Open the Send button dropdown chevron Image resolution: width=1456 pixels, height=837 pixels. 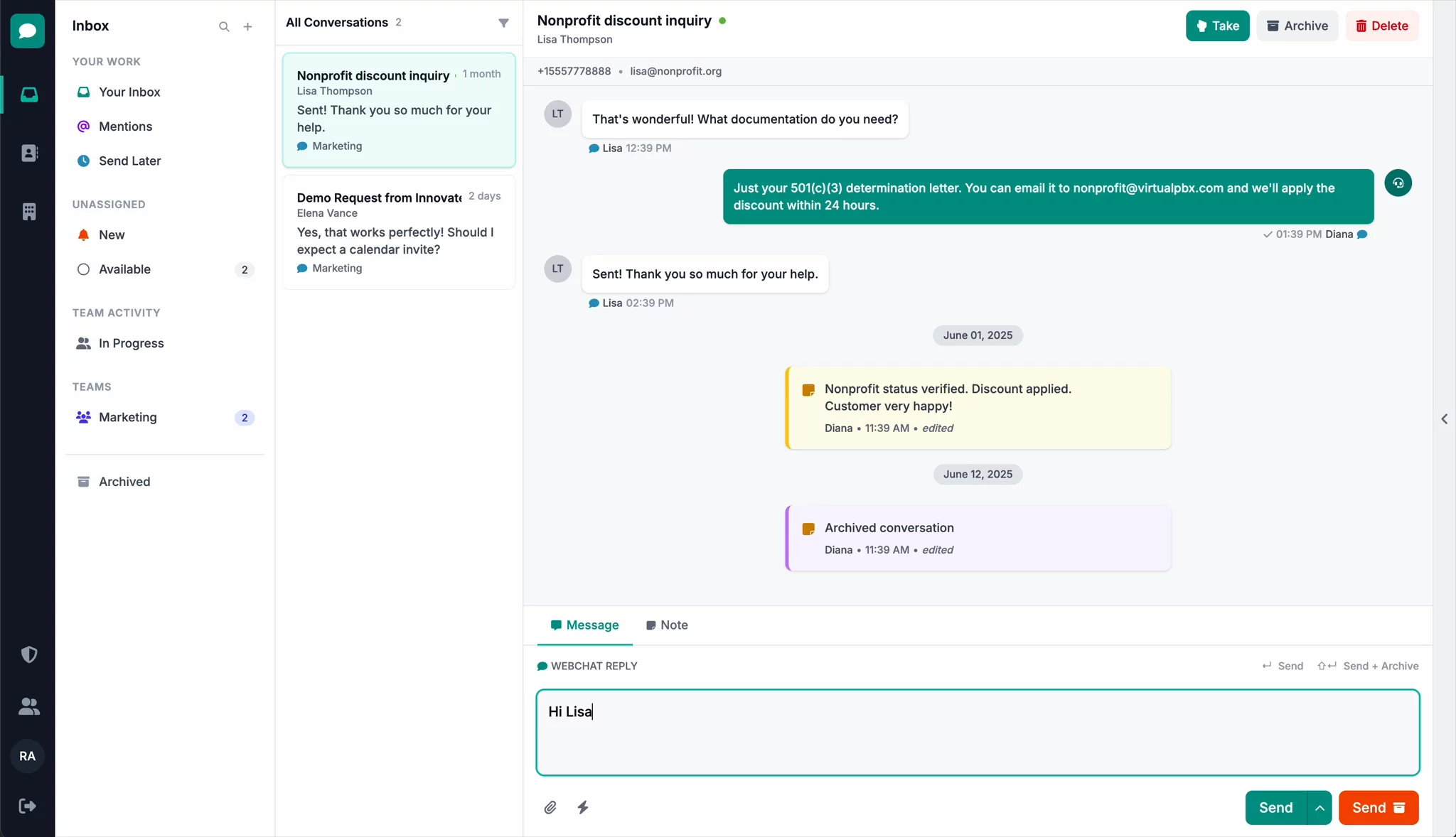(1319, 807)
